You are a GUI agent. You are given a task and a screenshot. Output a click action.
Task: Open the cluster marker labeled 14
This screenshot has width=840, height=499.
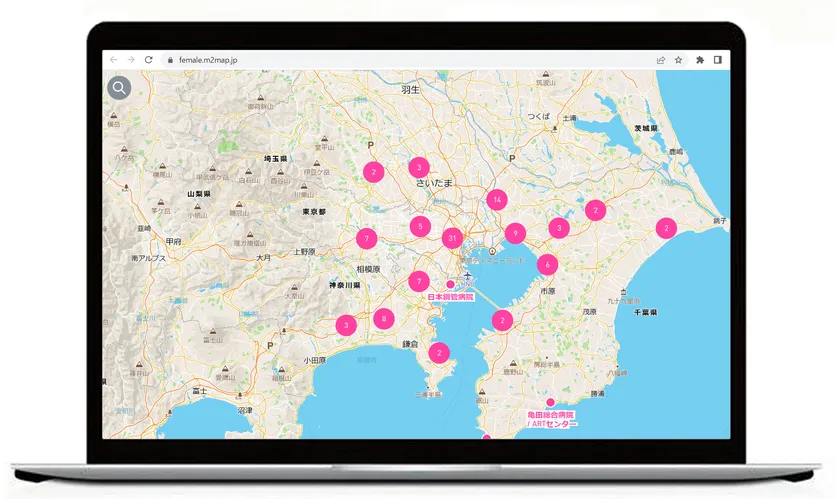point(497,200)
